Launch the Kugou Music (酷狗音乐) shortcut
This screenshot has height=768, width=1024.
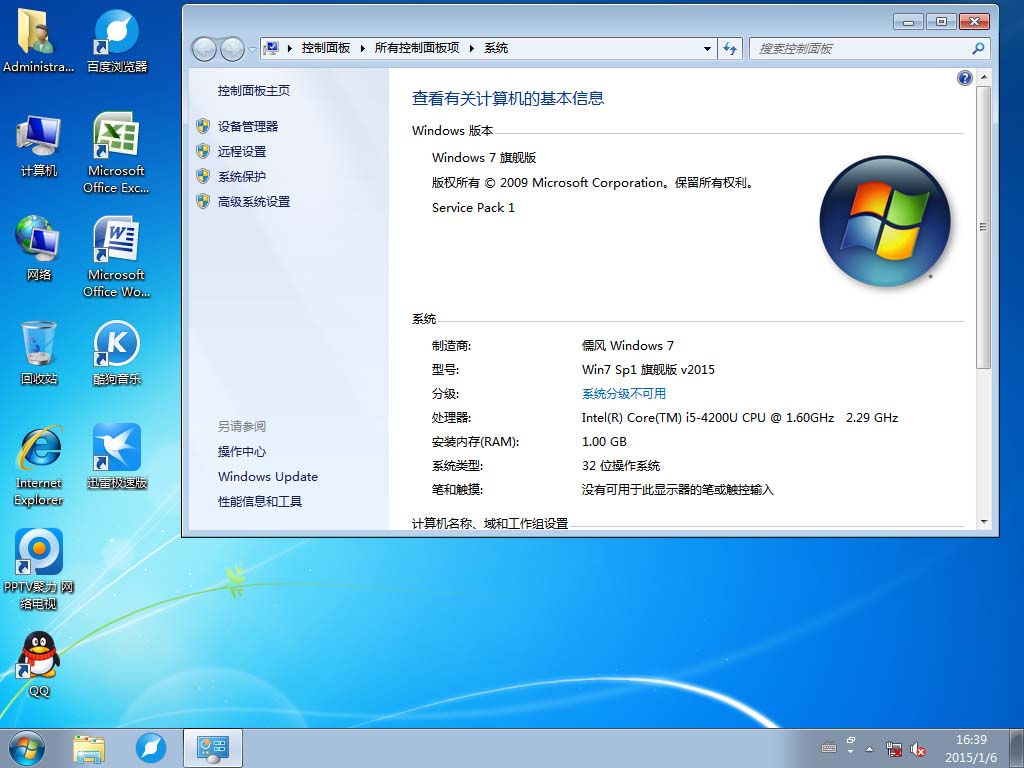tap(117, 353)
